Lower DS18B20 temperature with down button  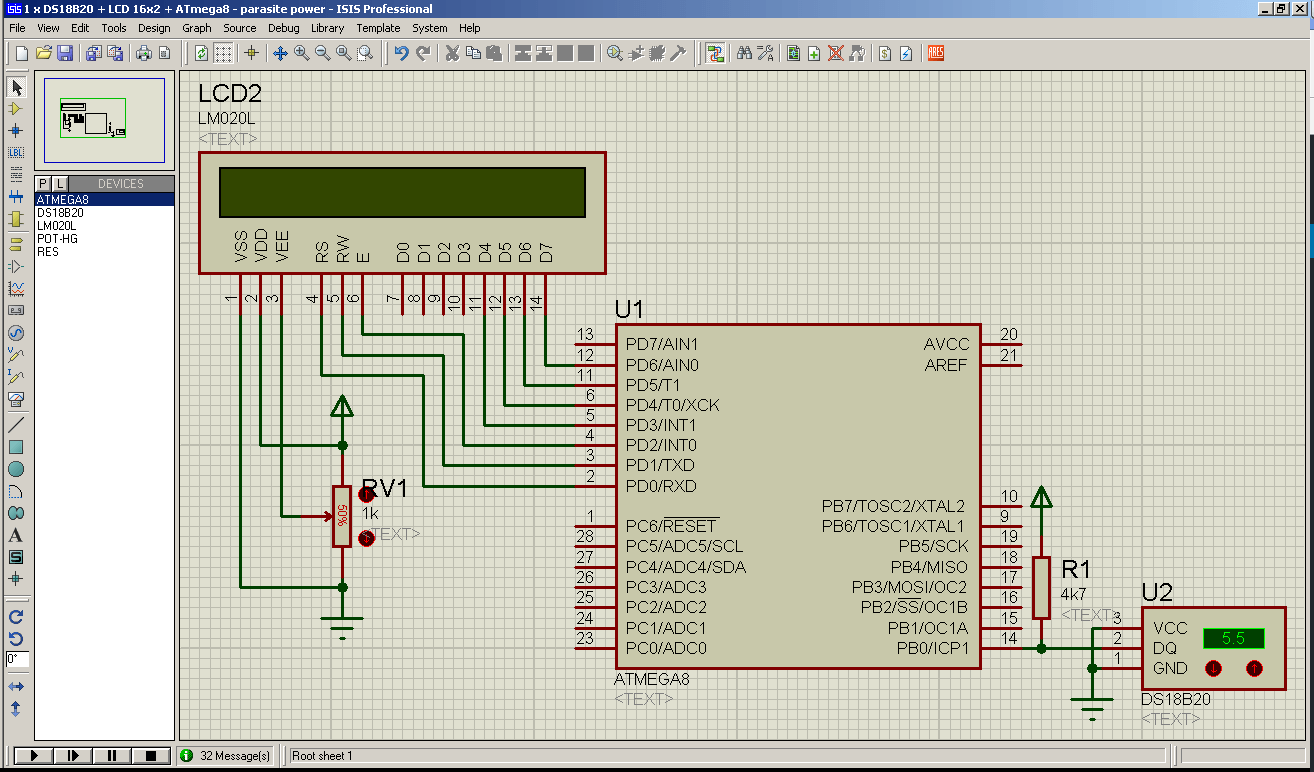tap(1213, 668)
